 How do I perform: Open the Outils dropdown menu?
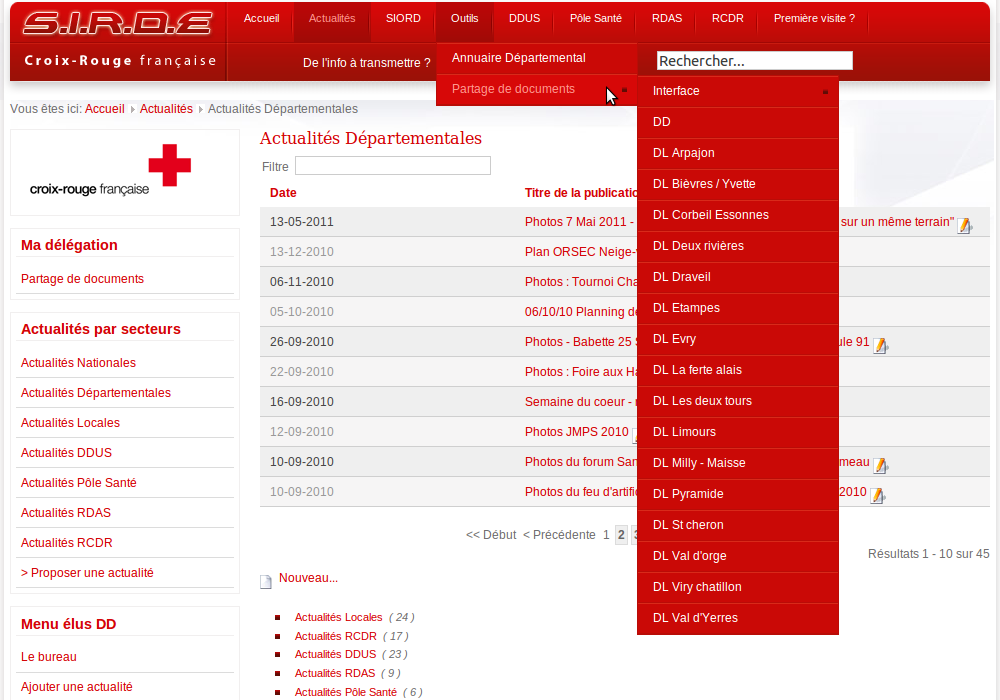[x=464, y=19]
